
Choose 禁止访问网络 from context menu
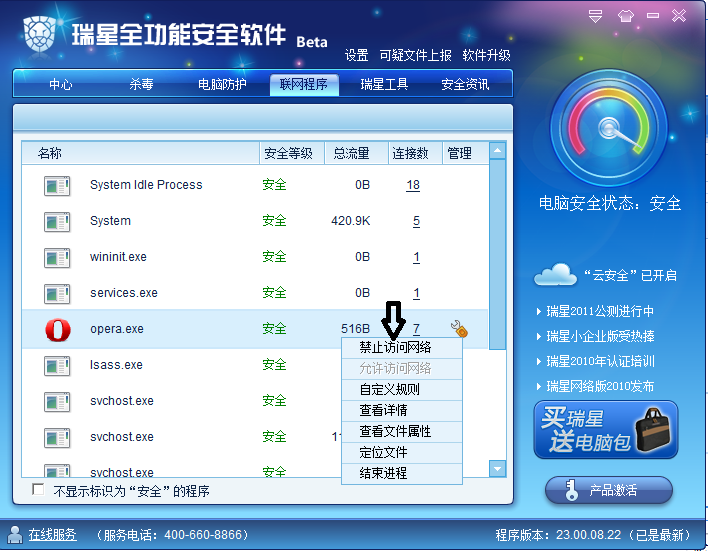402,348
